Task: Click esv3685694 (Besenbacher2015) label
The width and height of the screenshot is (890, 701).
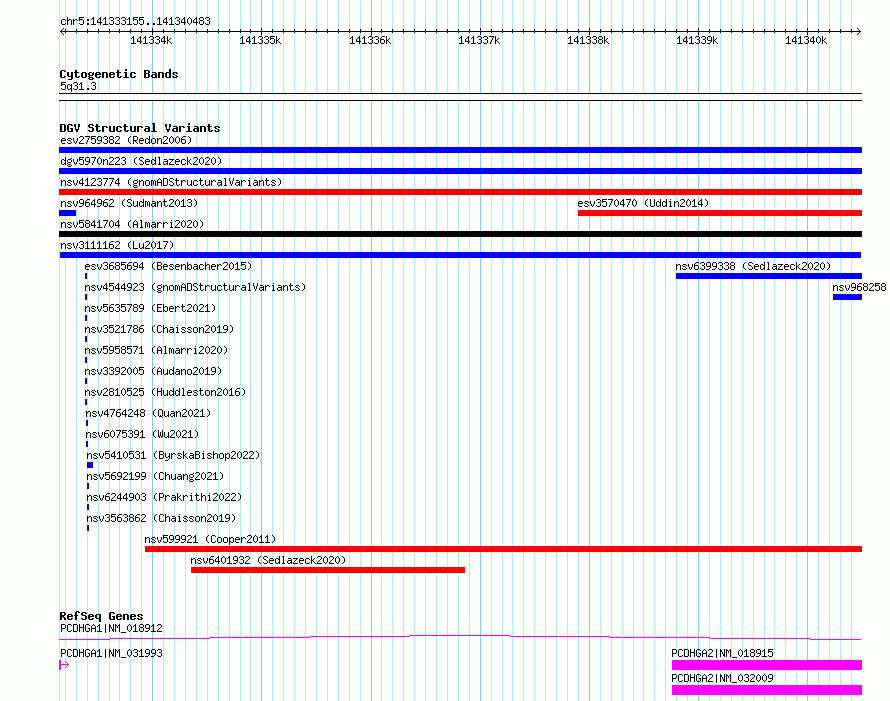Action: (x=168, y=266)
